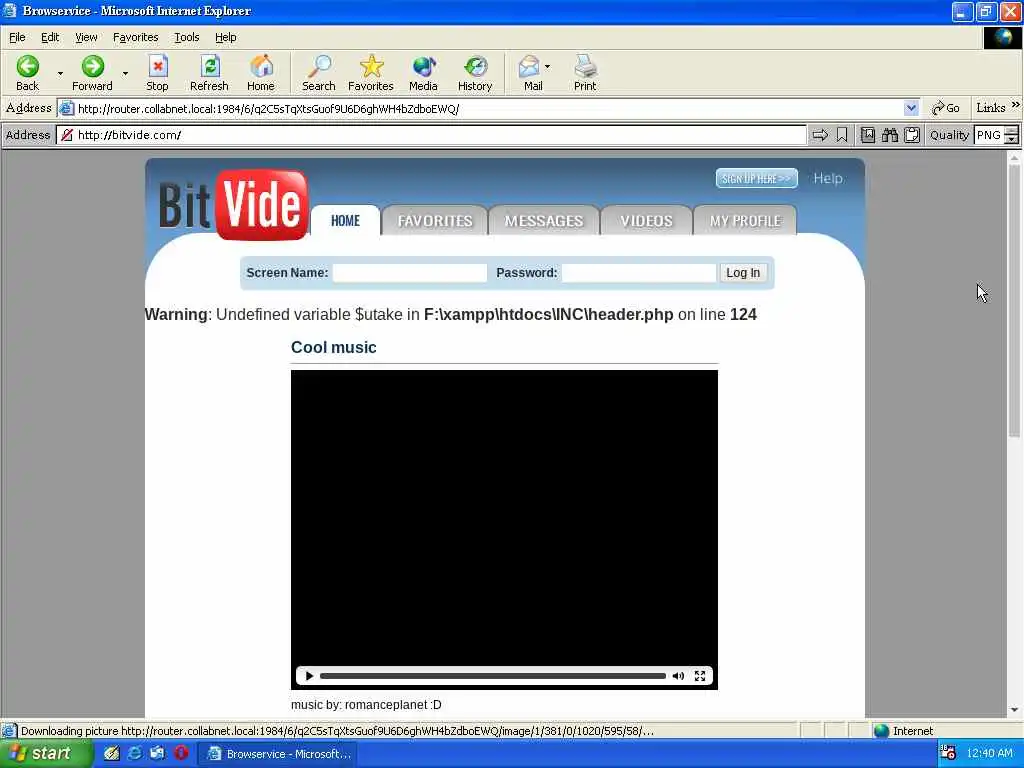This screenshot has width=1024, height=768.
Task: Go to the Home page icon
Action: click(x=261, y=72)
